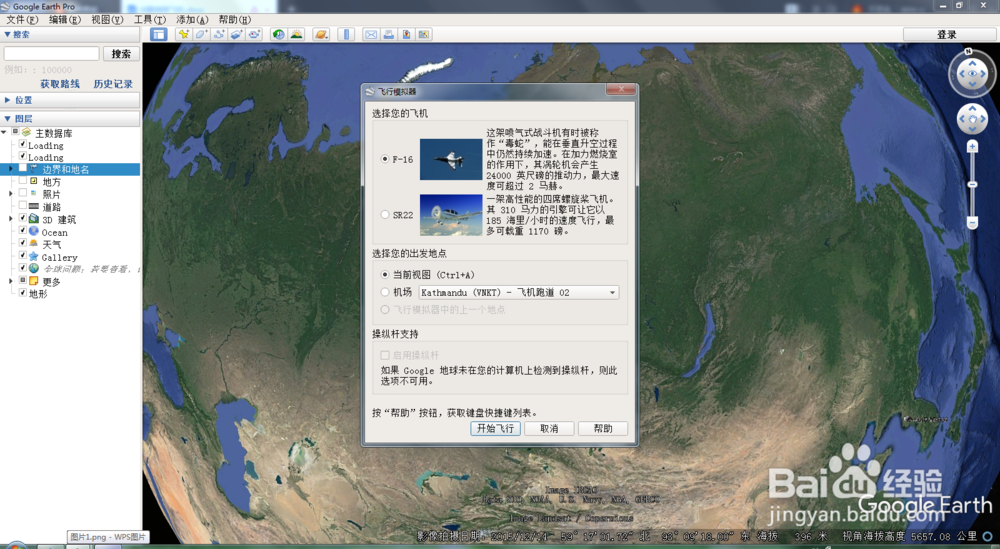Toggle the sidebar visibility toolbar icon
Viewport: 1000px width, 549px height.
[158, 34]
